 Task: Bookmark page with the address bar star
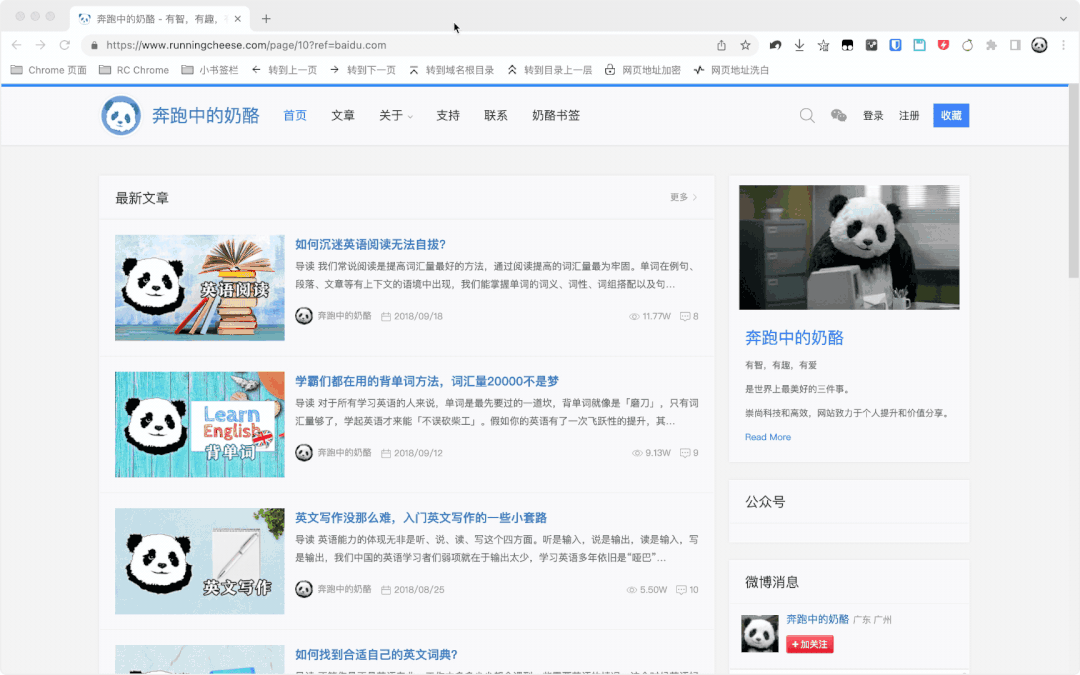[x=745, y=45]
